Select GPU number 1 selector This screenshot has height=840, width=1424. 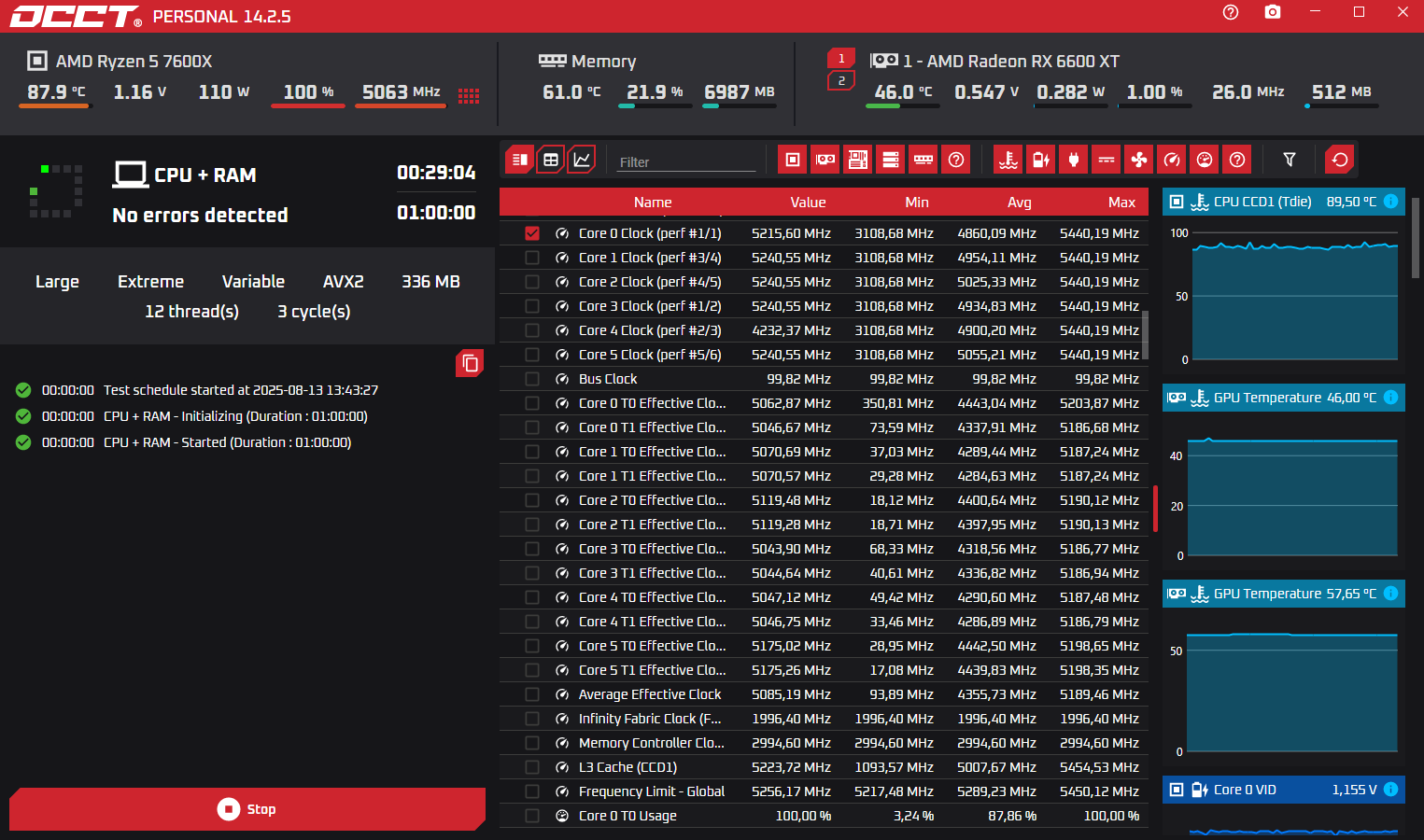coord(841,58)
